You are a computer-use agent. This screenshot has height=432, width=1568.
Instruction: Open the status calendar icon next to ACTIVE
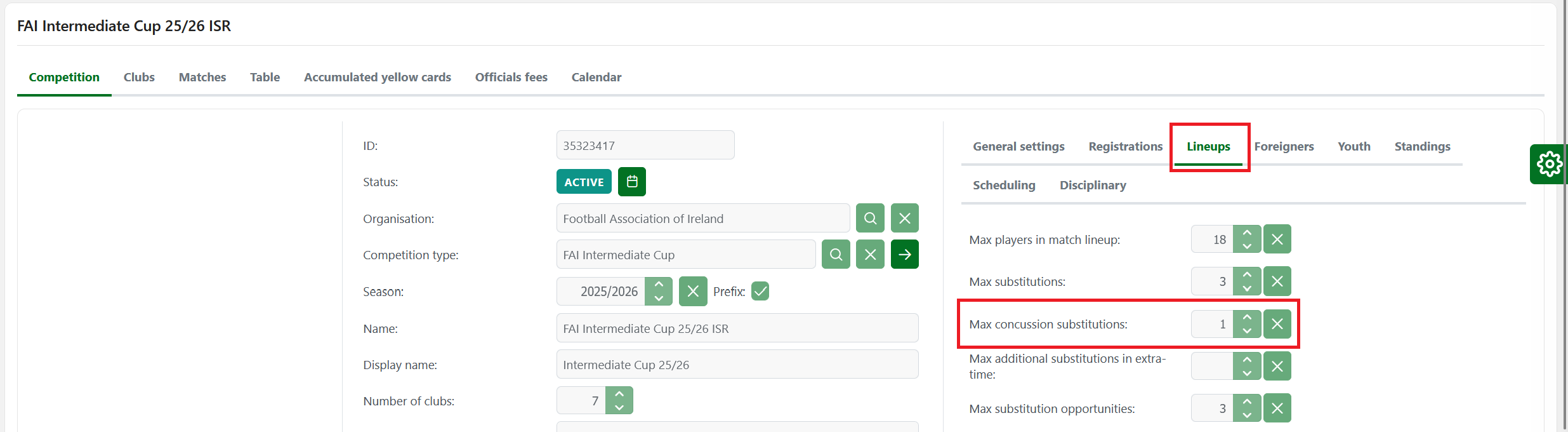click(631, 182)
